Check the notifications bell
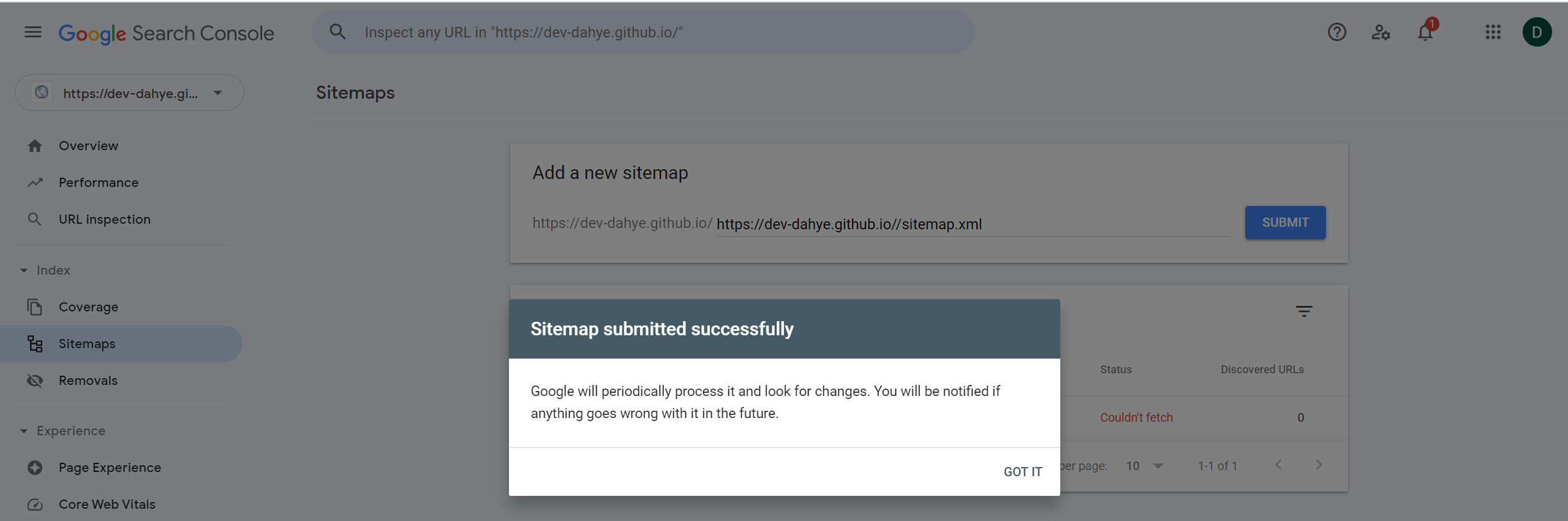The height and width of the screenshot is (521, 1568). point(1425,32)
